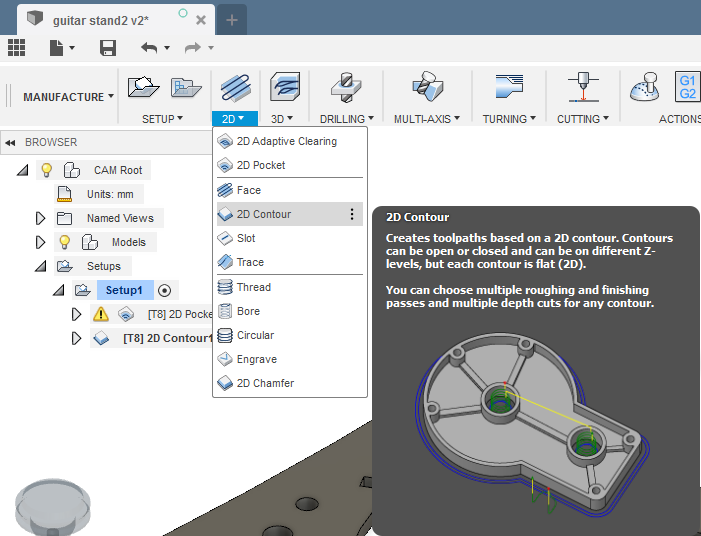Collapse the Setup1 tree node
This screenshot has width=701, height=536.
click(59, 290)
